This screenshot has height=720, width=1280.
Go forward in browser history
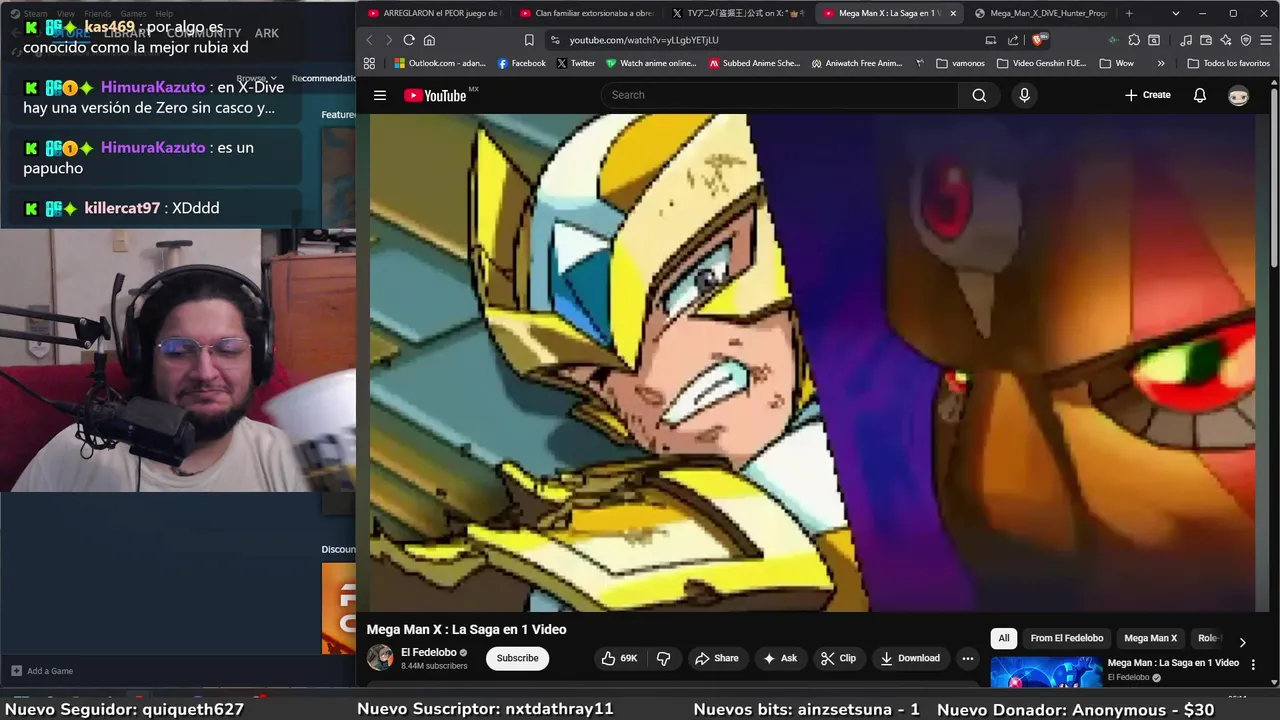click(388, 40)
